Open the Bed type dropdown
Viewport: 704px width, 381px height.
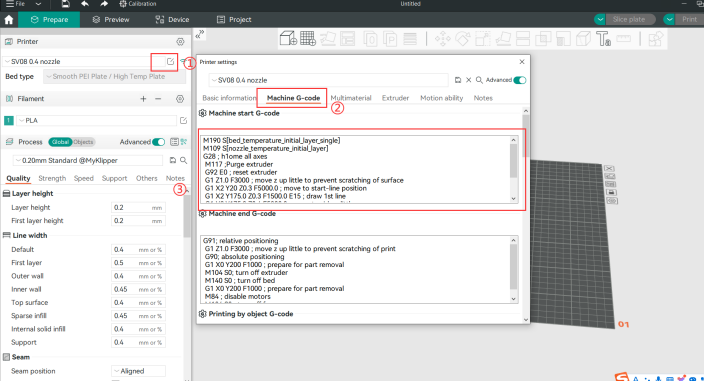pos(114,76)
